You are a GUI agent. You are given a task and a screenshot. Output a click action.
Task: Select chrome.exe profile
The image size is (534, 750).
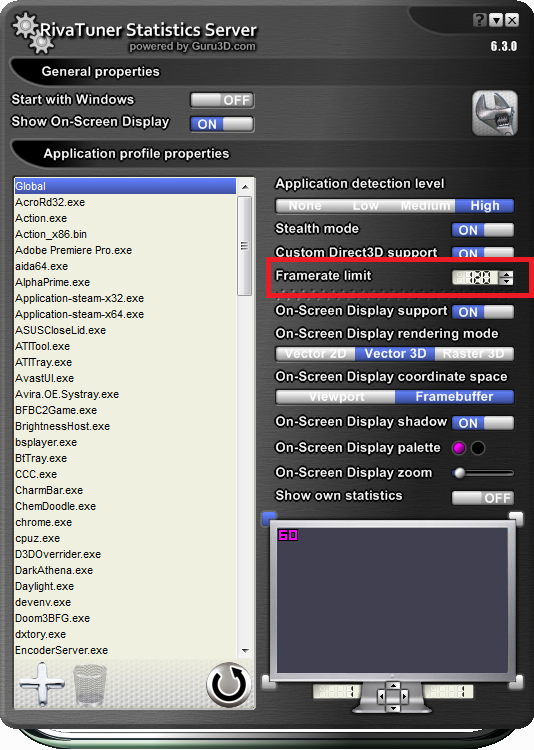pos(125,522)
